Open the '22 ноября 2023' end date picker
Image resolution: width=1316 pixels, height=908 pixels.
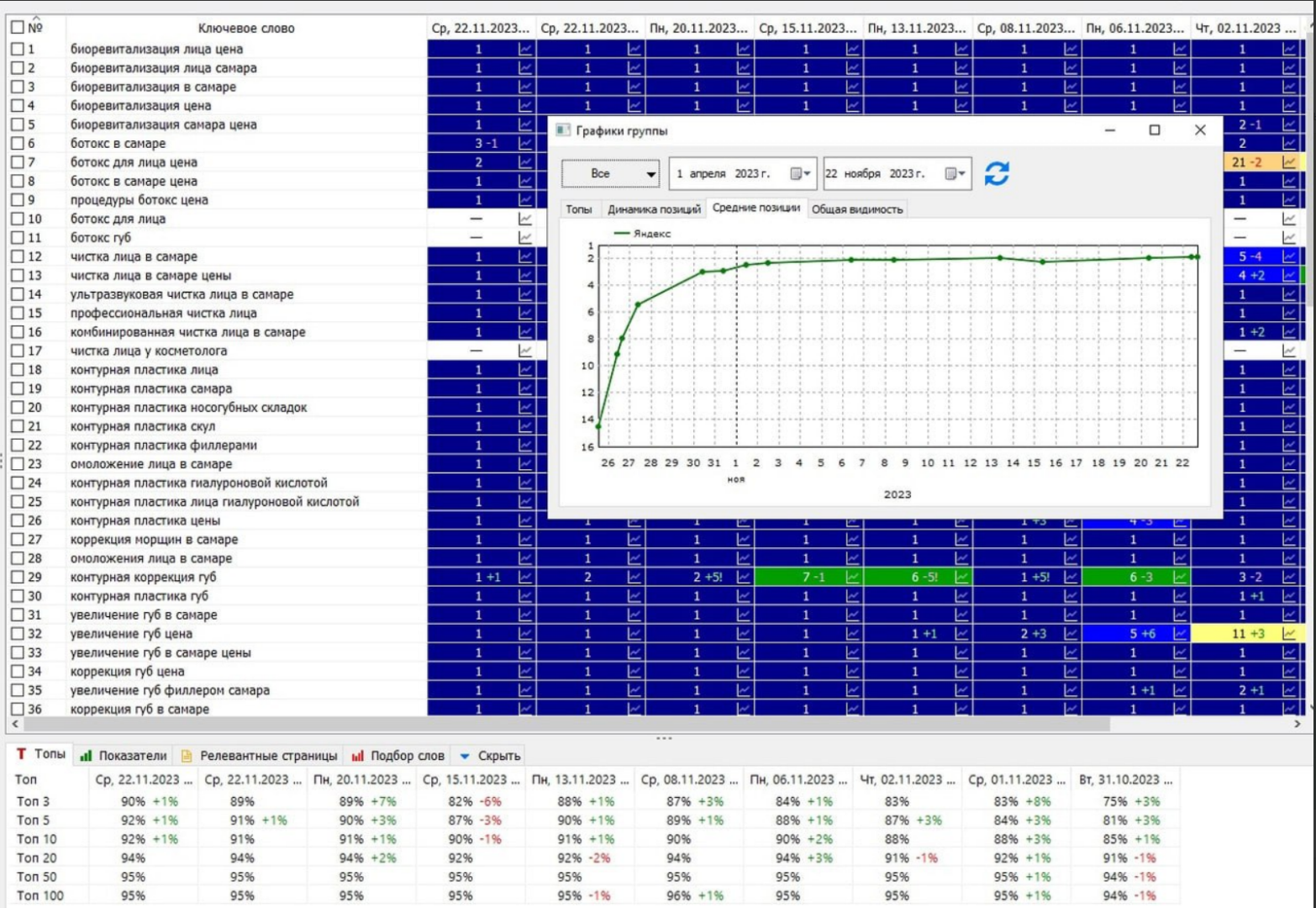954,174
